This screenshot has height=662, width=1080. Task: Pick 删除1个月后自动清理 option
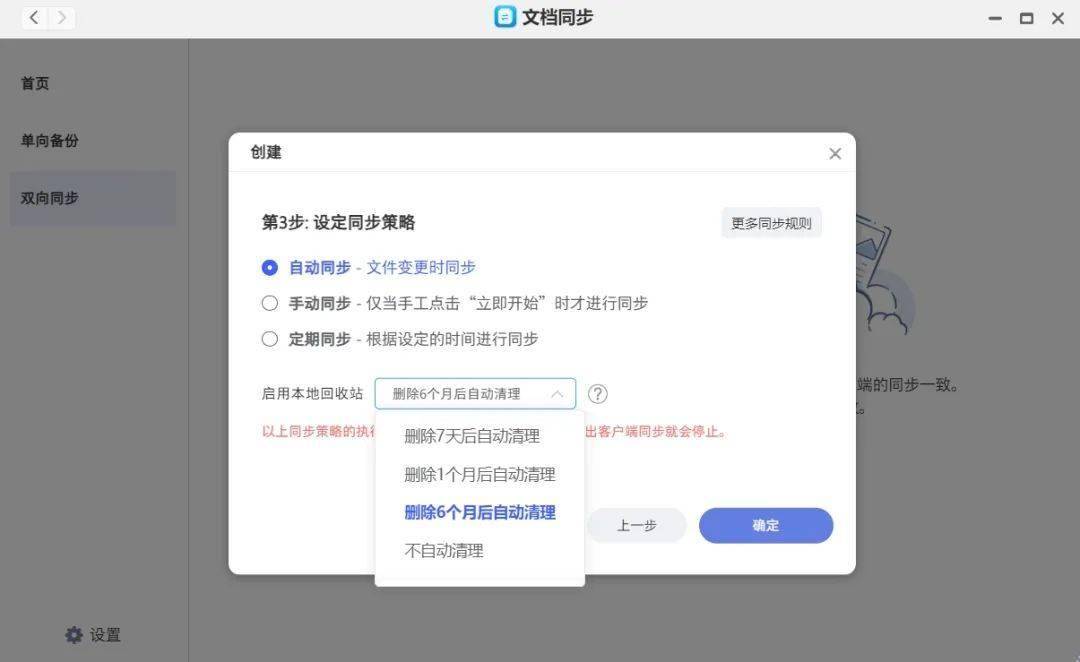pyautogui.click(x=480, y=475)
